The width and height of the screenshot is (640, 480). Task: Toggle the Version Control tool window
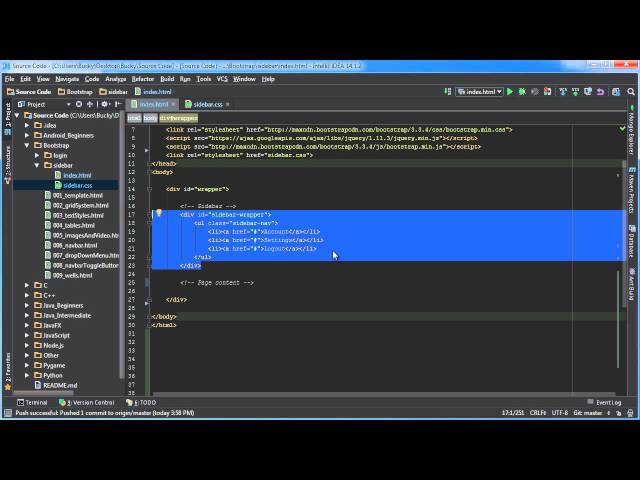click(87, 402)
